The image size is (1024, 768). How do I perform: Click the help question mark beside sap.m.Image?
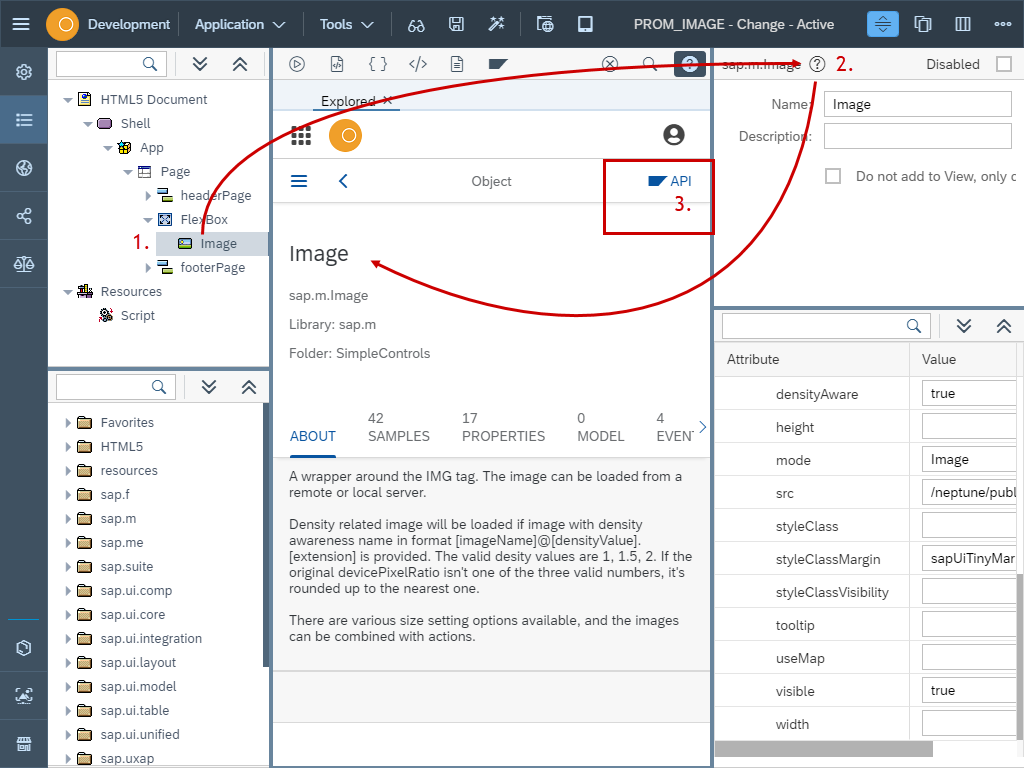(x=818, y=64)
